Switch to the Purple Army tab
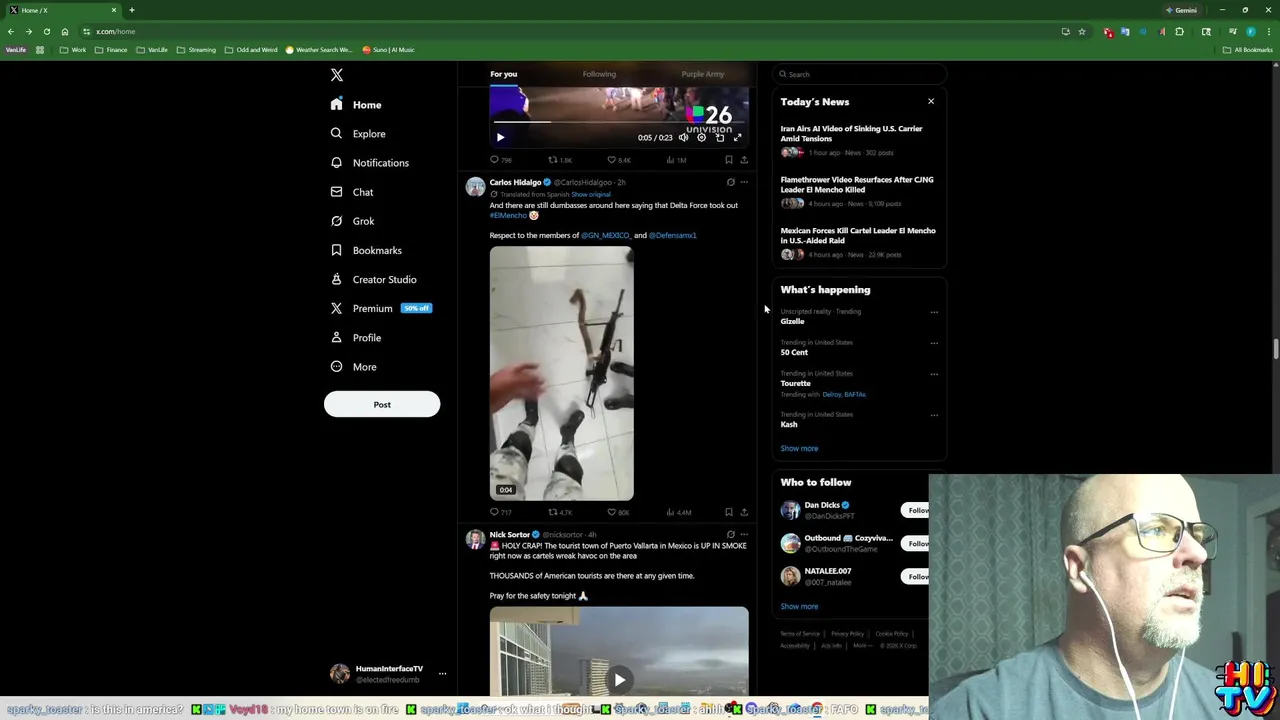This screenshot has height=720, width=1280. pyautogui.click(x=702, y=74)
